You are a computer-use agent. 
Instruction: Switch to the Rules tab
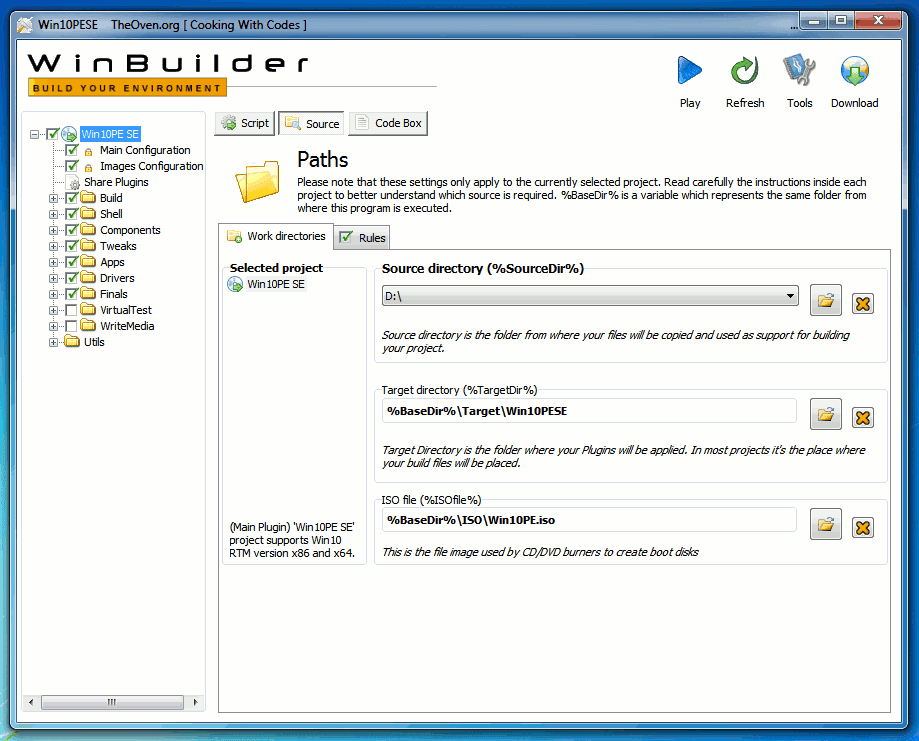(362, 237)
